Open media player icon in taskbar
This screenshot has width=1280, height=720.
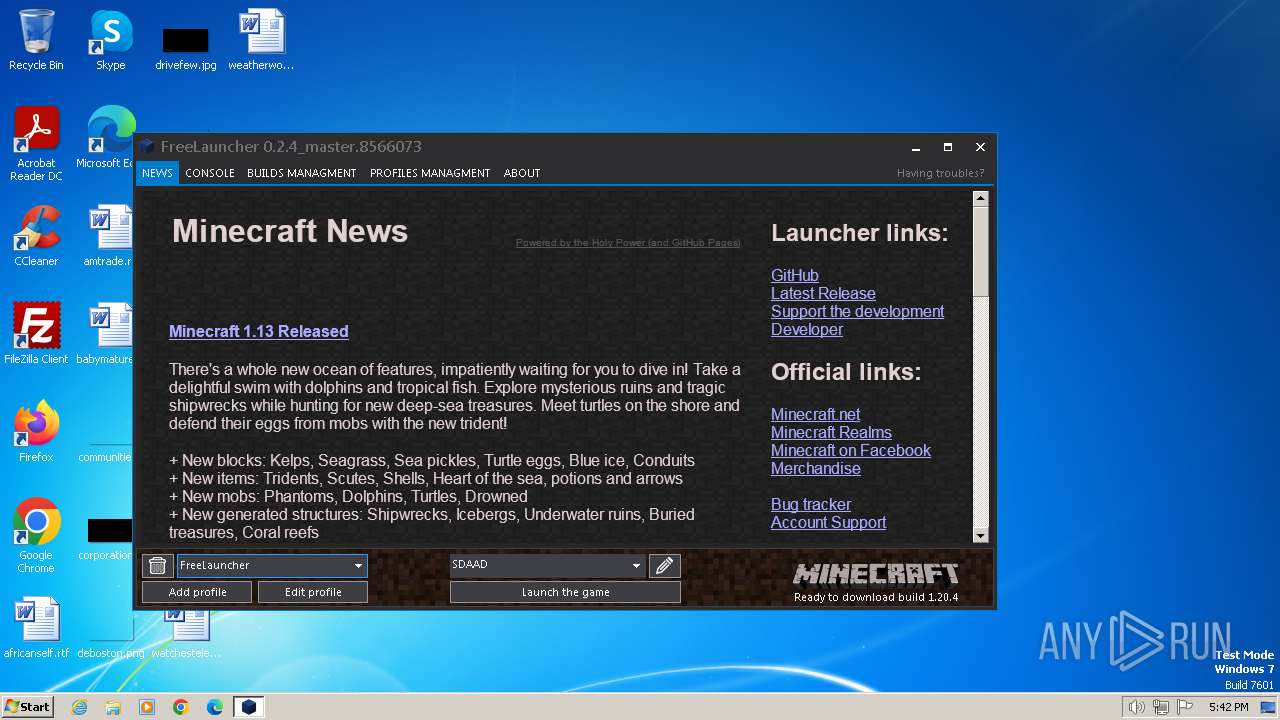click(147, 707)
